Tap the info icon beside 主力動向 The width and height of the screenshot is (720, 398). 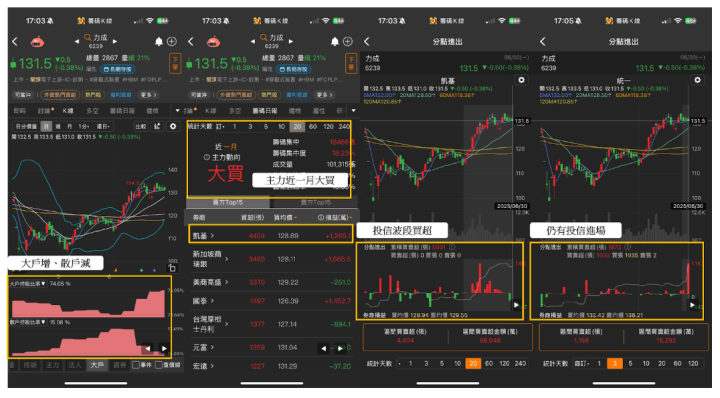207,157
